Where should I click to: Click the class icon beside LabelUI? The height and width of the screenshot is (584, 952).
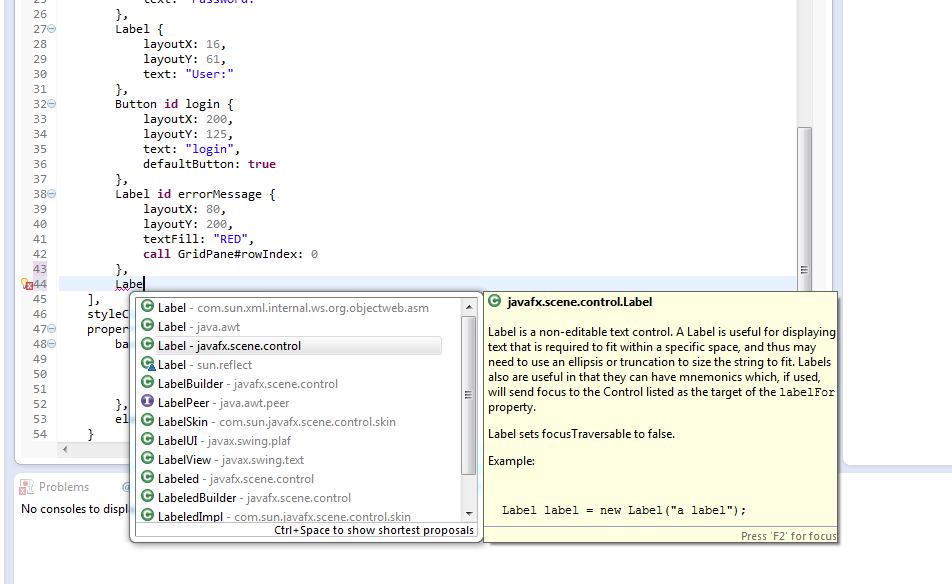pyautogui.click(x=147, y=440)
